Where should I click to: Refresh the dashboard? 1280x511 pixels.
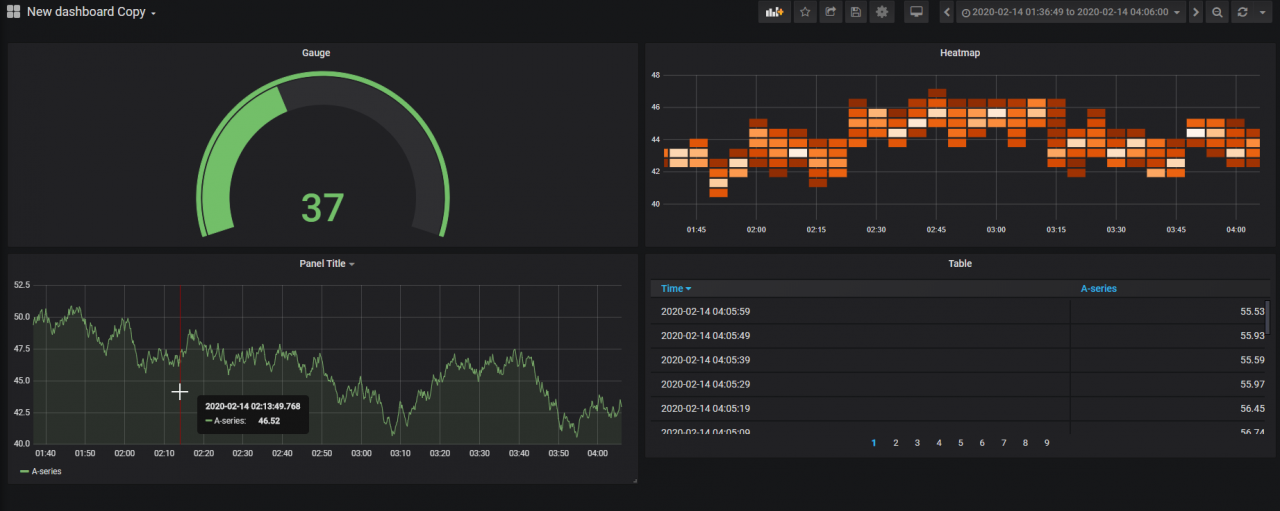tap(1242, 12)
